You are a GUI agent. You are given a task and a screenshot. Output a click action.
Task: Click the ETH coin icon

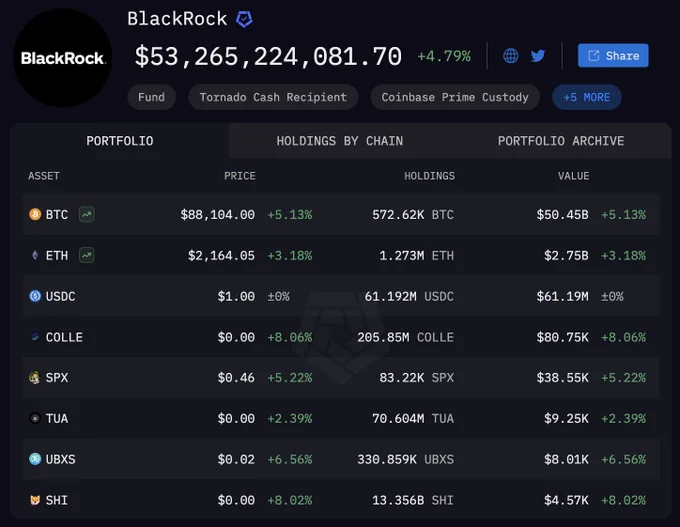35,255
